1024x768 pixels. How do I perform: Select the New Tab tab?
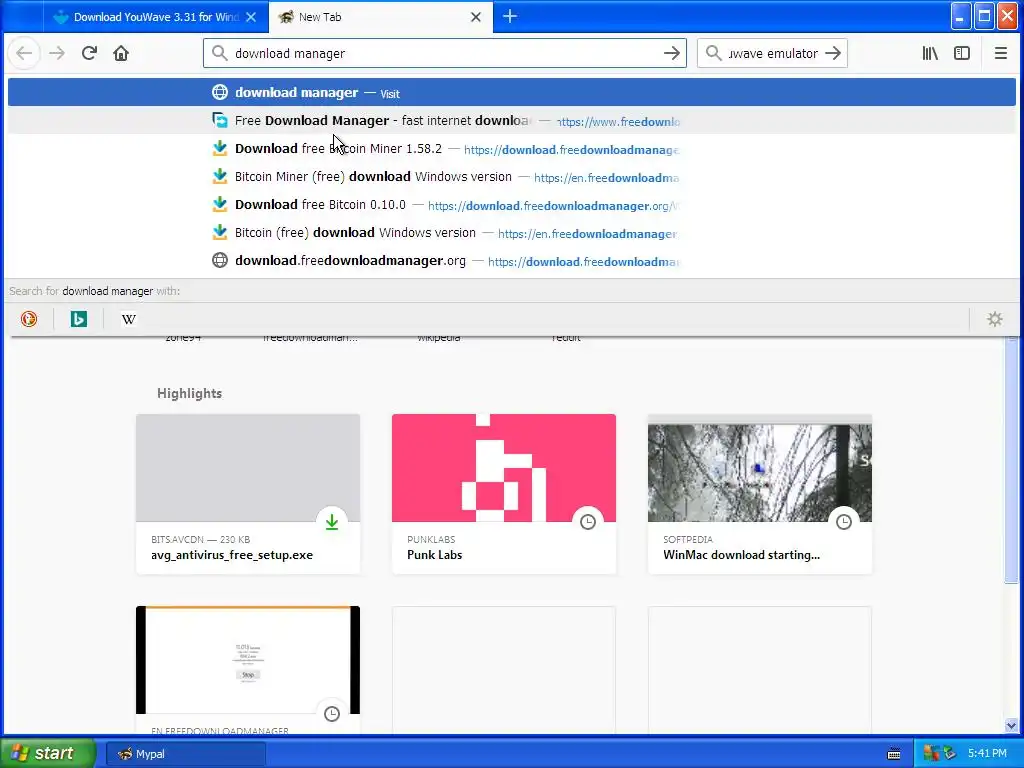pyautogui.click(x=381, y=18)
